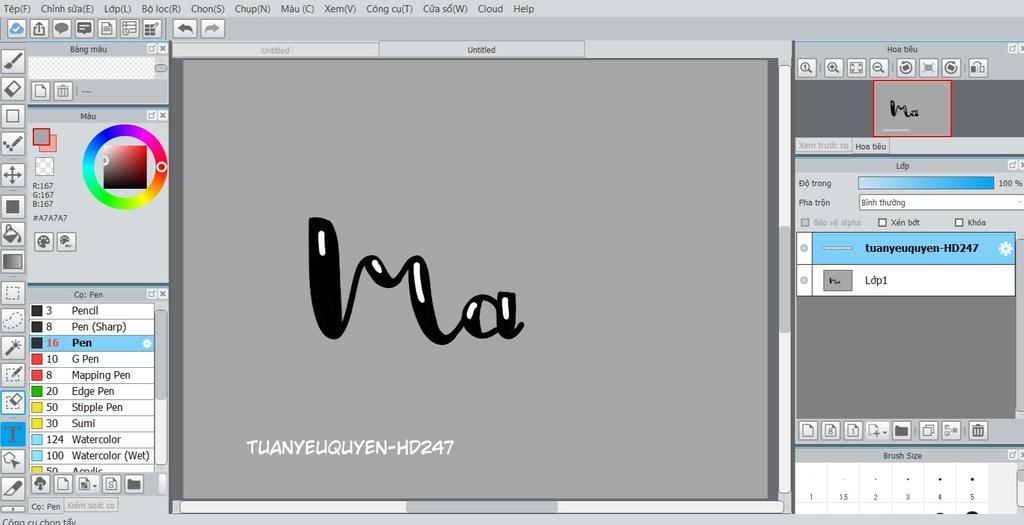
Task: Add a new folder layer
Action: click(902, 430)
